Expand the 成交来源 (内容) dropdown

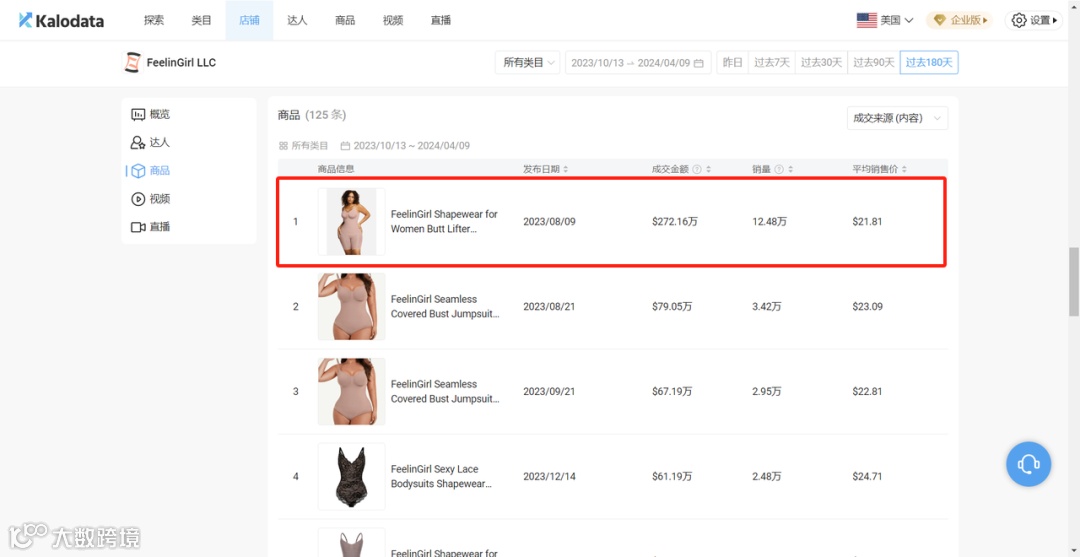pos(897,118)
